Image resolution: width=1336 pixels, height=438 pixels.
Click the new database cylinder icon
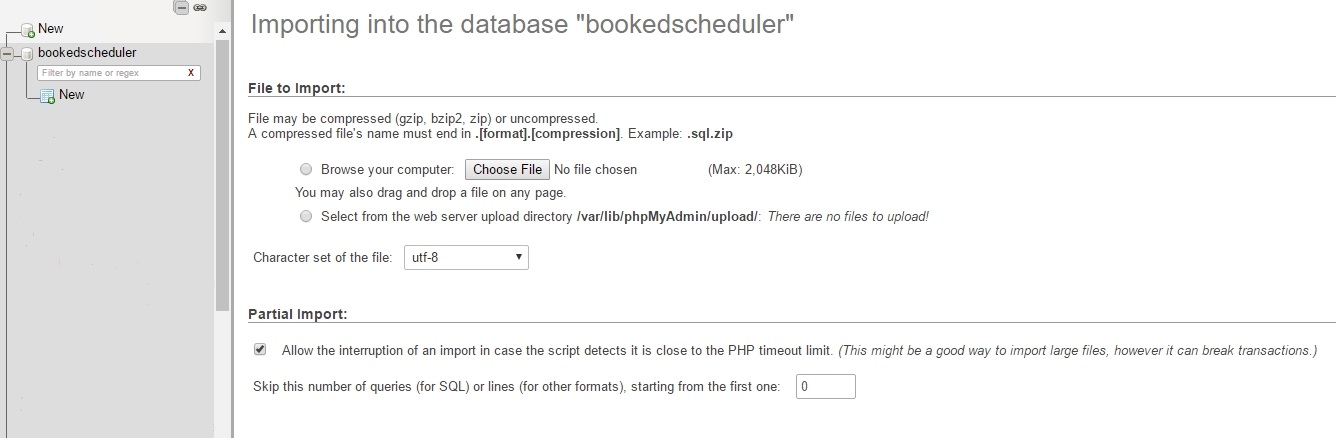coord(28,31)
